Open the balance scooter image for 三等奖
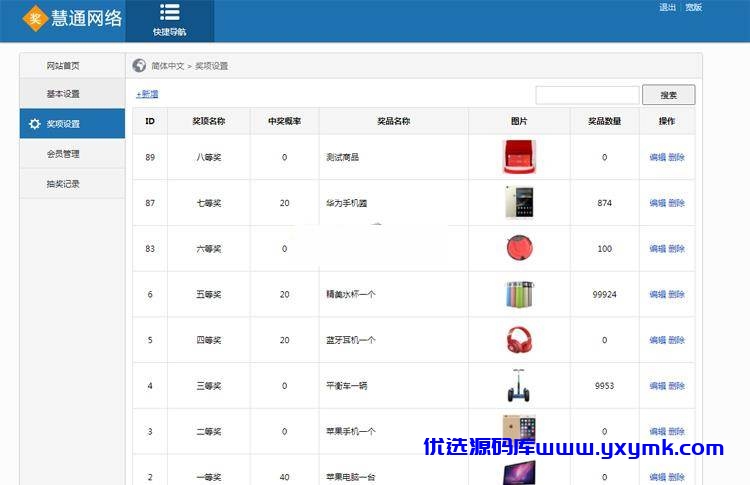Screen dimensions: 750x485 519,385
